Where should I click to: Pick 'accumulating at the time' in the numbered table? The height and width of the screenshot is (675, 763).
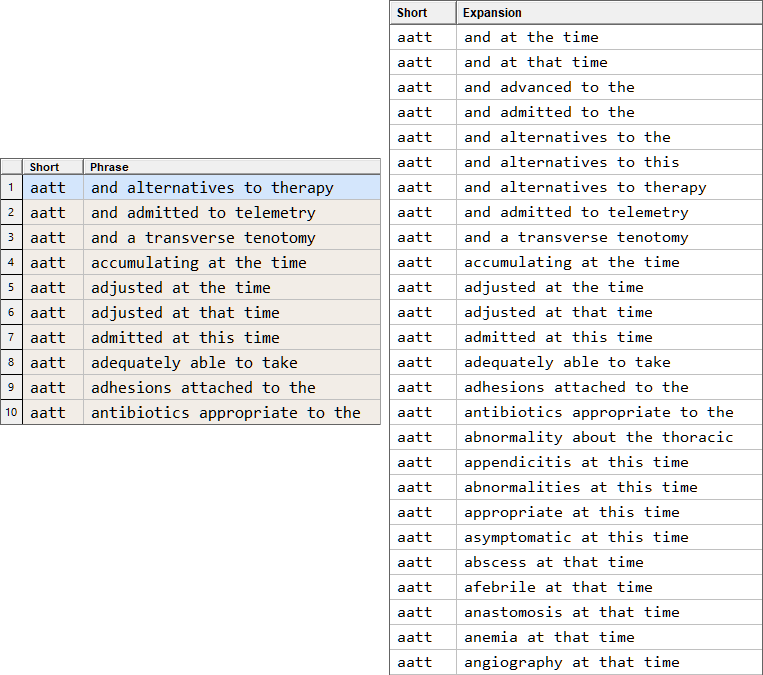coord(199,263)
